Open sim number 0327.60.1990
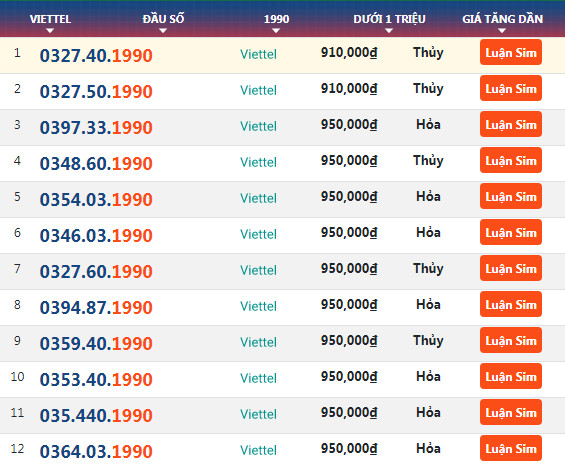This screenshot has height=469, width=565. tap(96, 272)
